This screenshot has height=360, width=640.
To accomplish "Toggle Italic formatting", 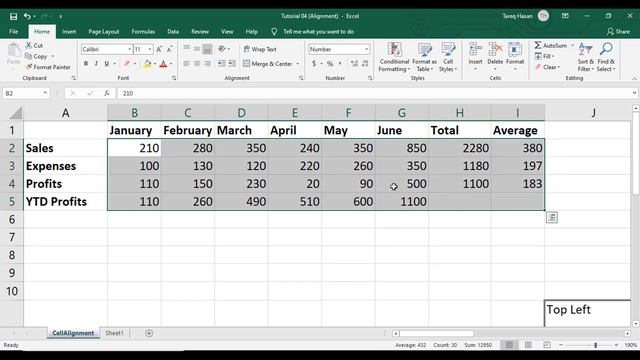I will pos(96,64).
